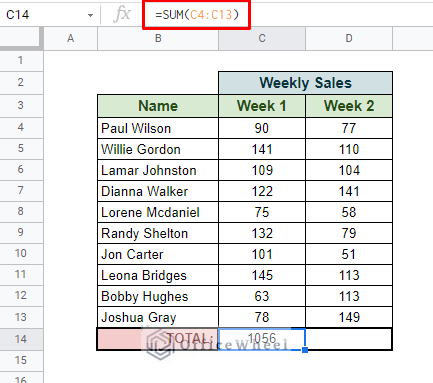Screen dimensions: 433x383
Task: Select the Jon Carter cell
Action: 158,254
